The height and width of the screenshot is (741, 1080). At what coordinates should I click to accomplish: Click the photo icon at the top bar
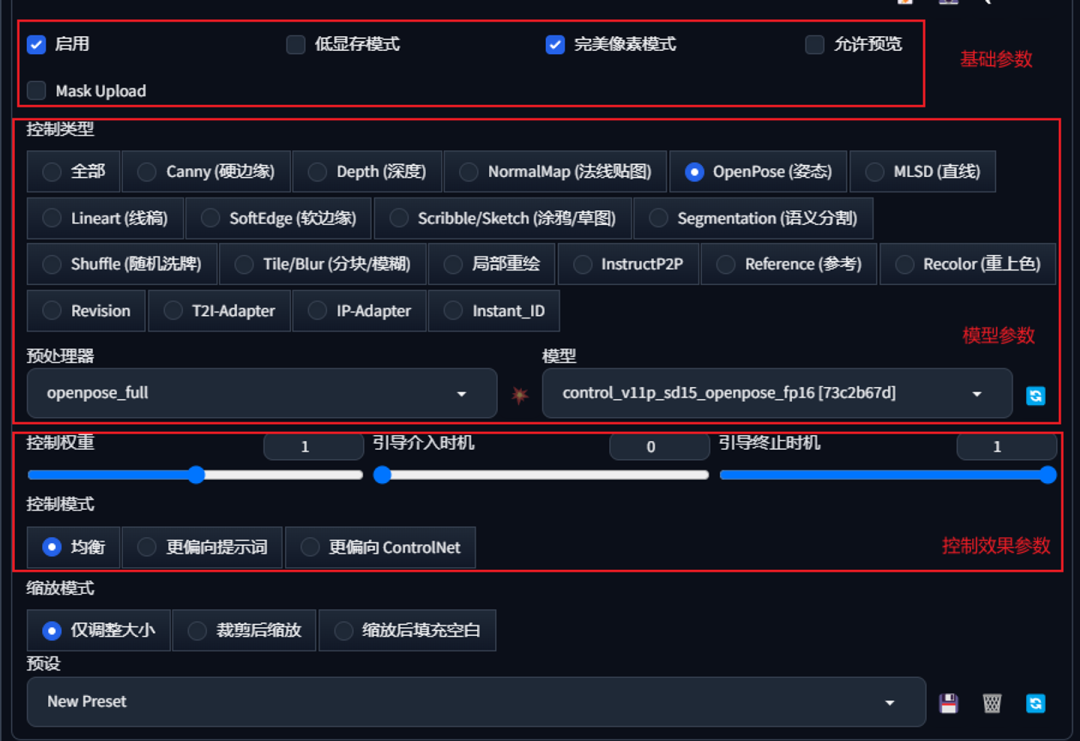coord(904,4)
